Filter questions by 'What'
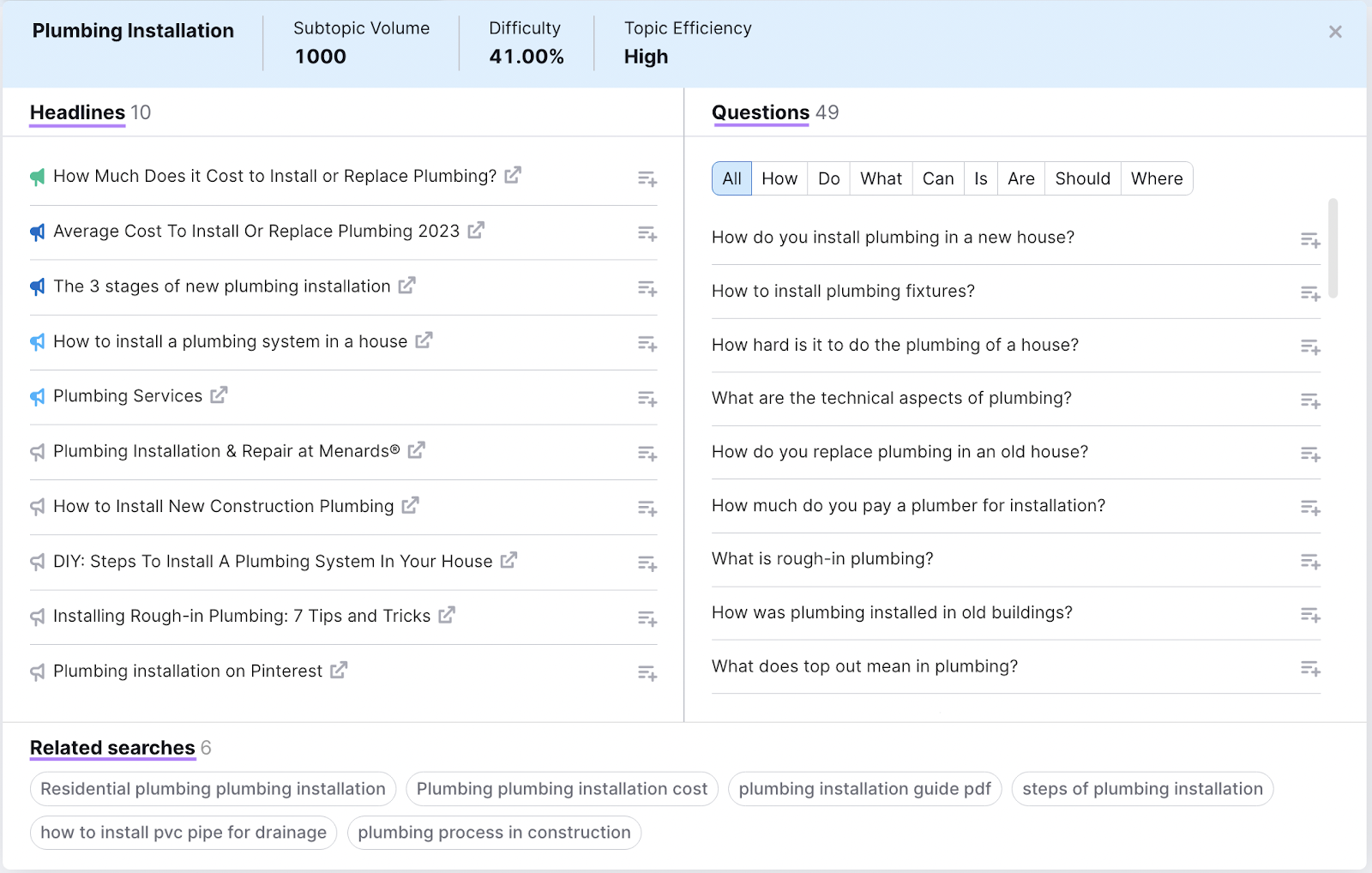Image resolution: width=1372 pixels, height=873 pixels. pyautogui.click(x=881, y=178)
